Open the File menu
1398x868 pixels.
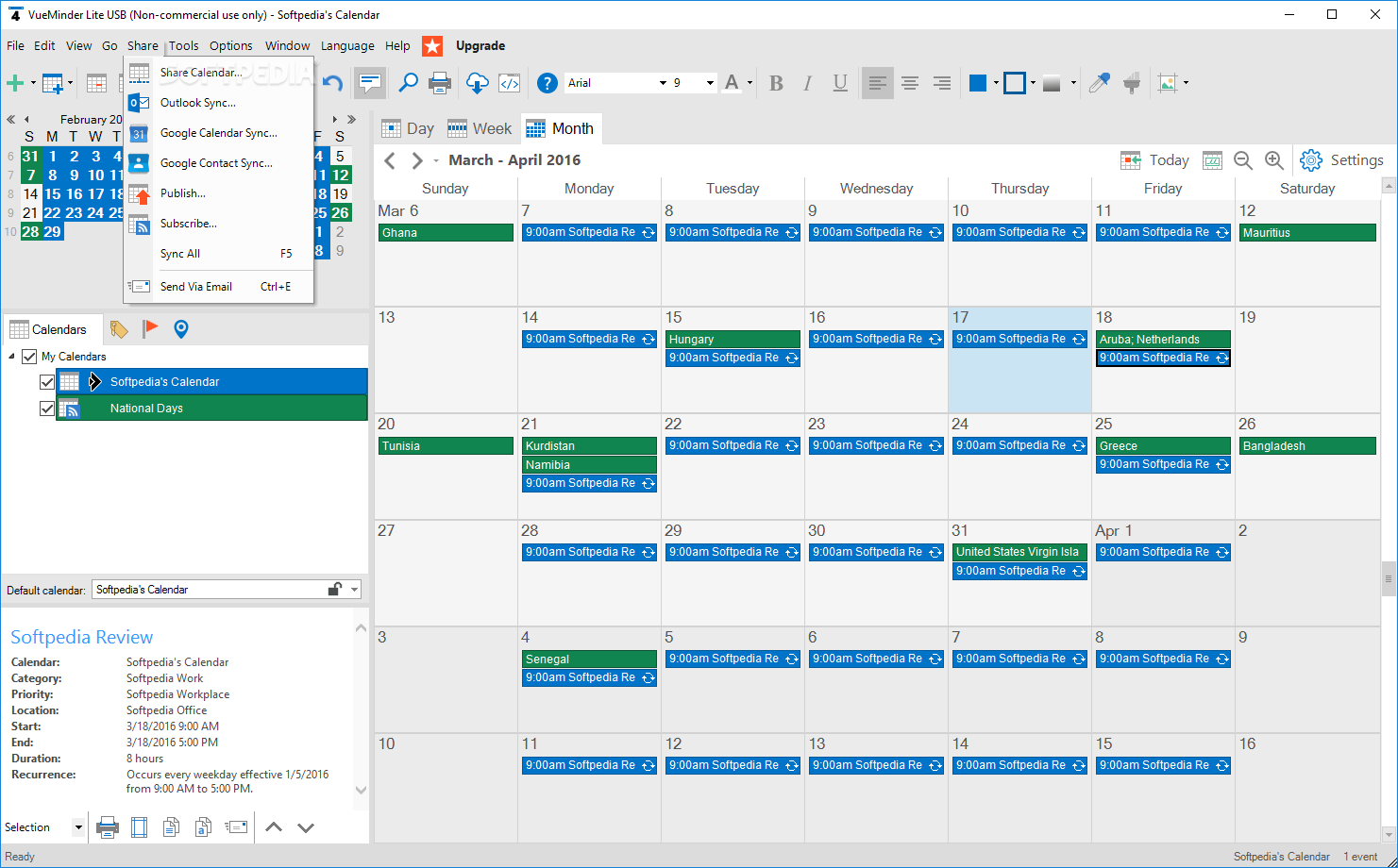15,45
